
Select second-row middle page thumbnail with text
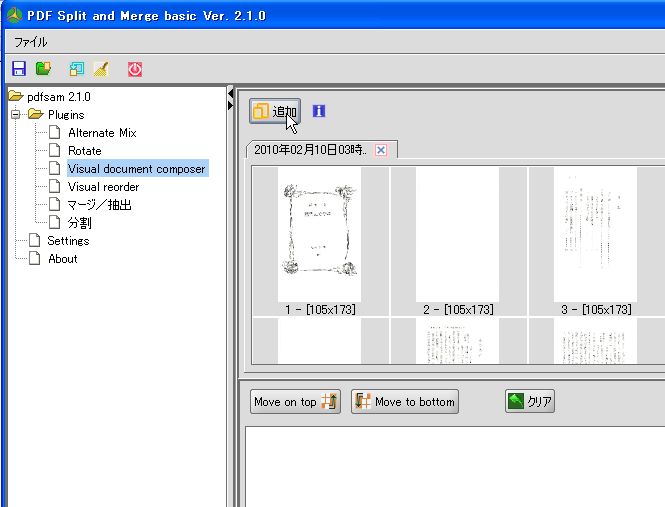point(457,341)
